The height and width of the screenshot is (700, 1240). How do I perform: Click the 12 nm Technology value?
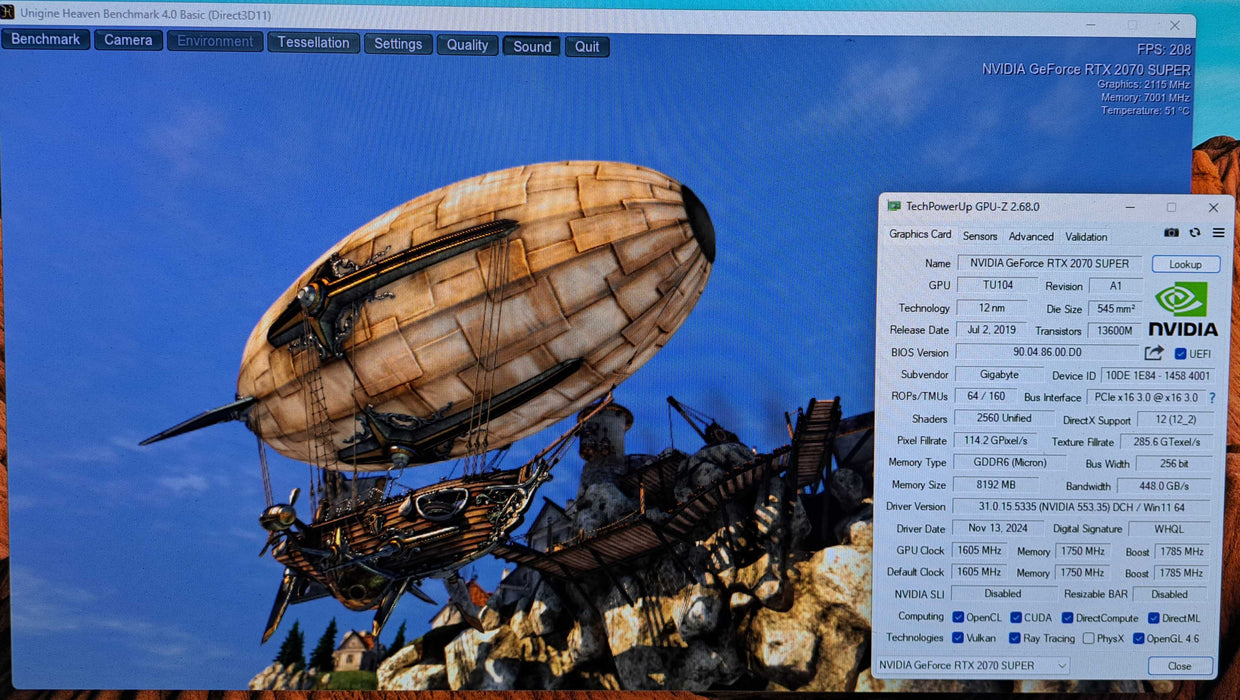[992, 308]
